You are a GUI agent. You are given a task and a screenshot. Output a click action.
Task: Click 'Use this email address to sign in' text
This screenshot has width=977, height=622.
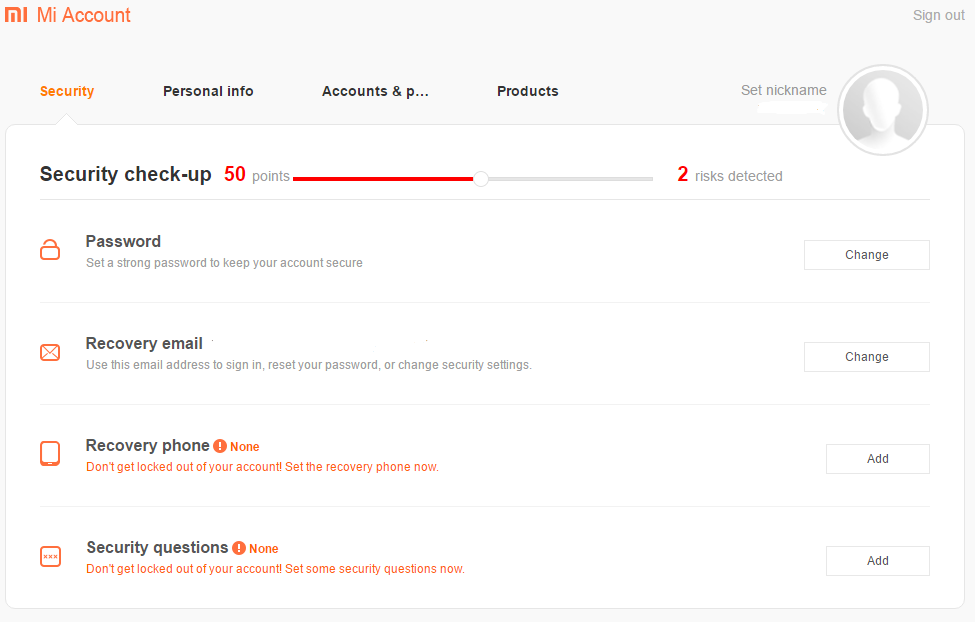[x=309, y=365]
